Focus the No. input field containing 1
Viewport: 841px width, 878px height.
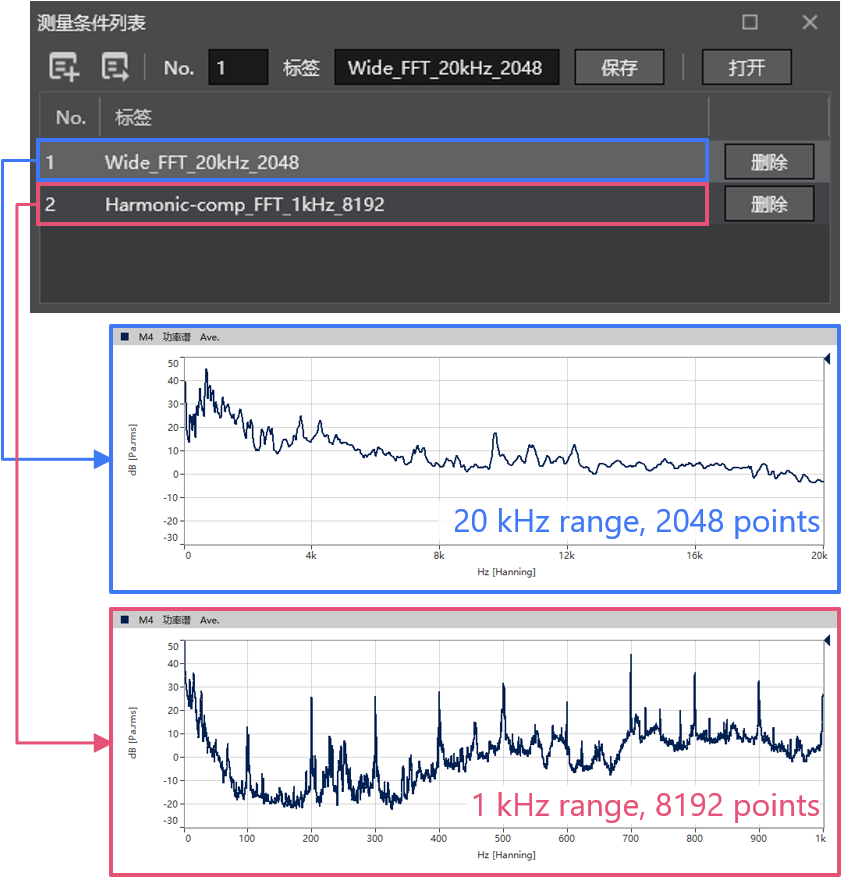click(238, 68)
